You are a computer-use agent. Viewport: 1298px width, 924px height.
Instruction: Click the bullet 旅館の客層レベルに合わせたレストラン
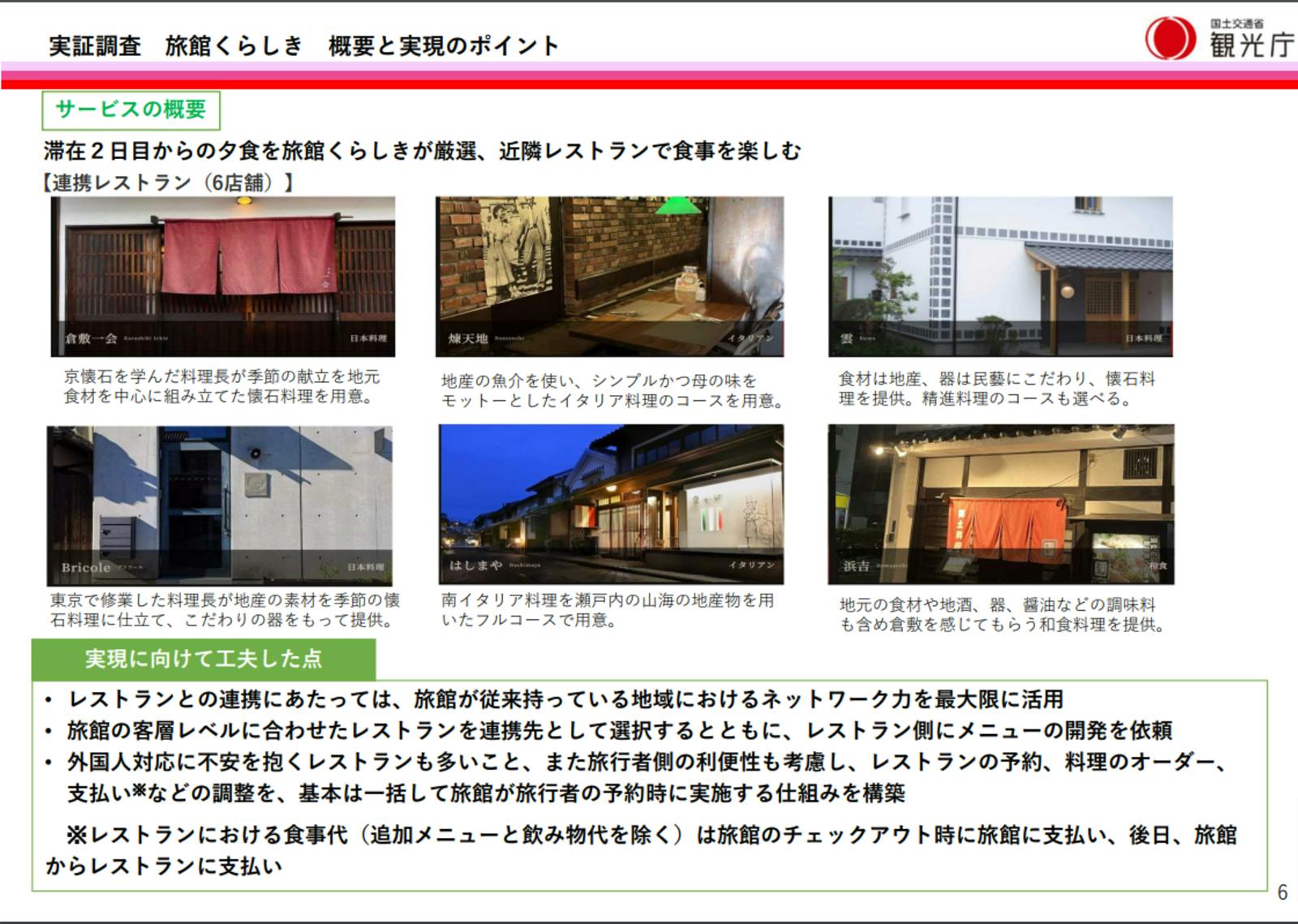(x=620, y=730)
